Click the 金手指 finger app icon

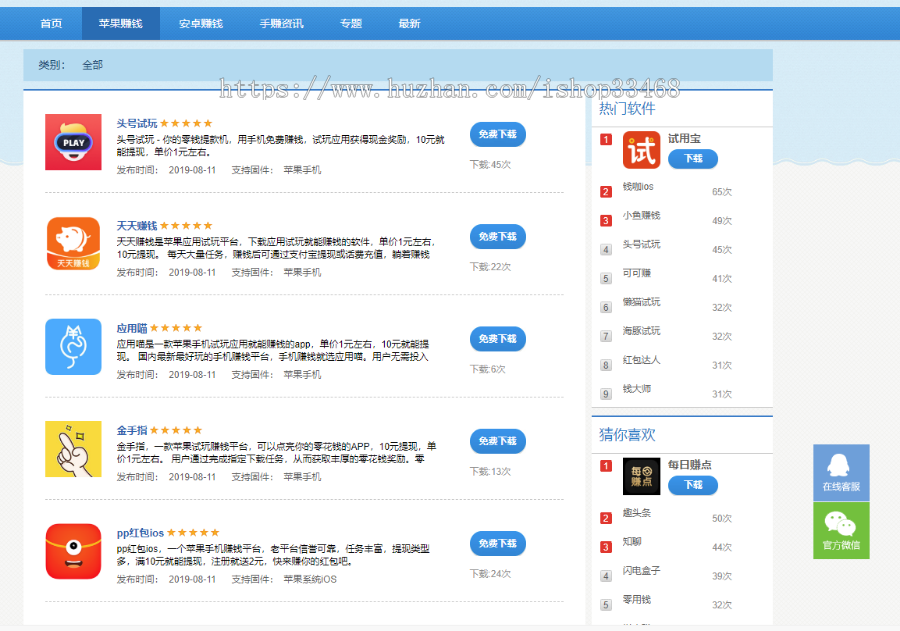point(73,449)
